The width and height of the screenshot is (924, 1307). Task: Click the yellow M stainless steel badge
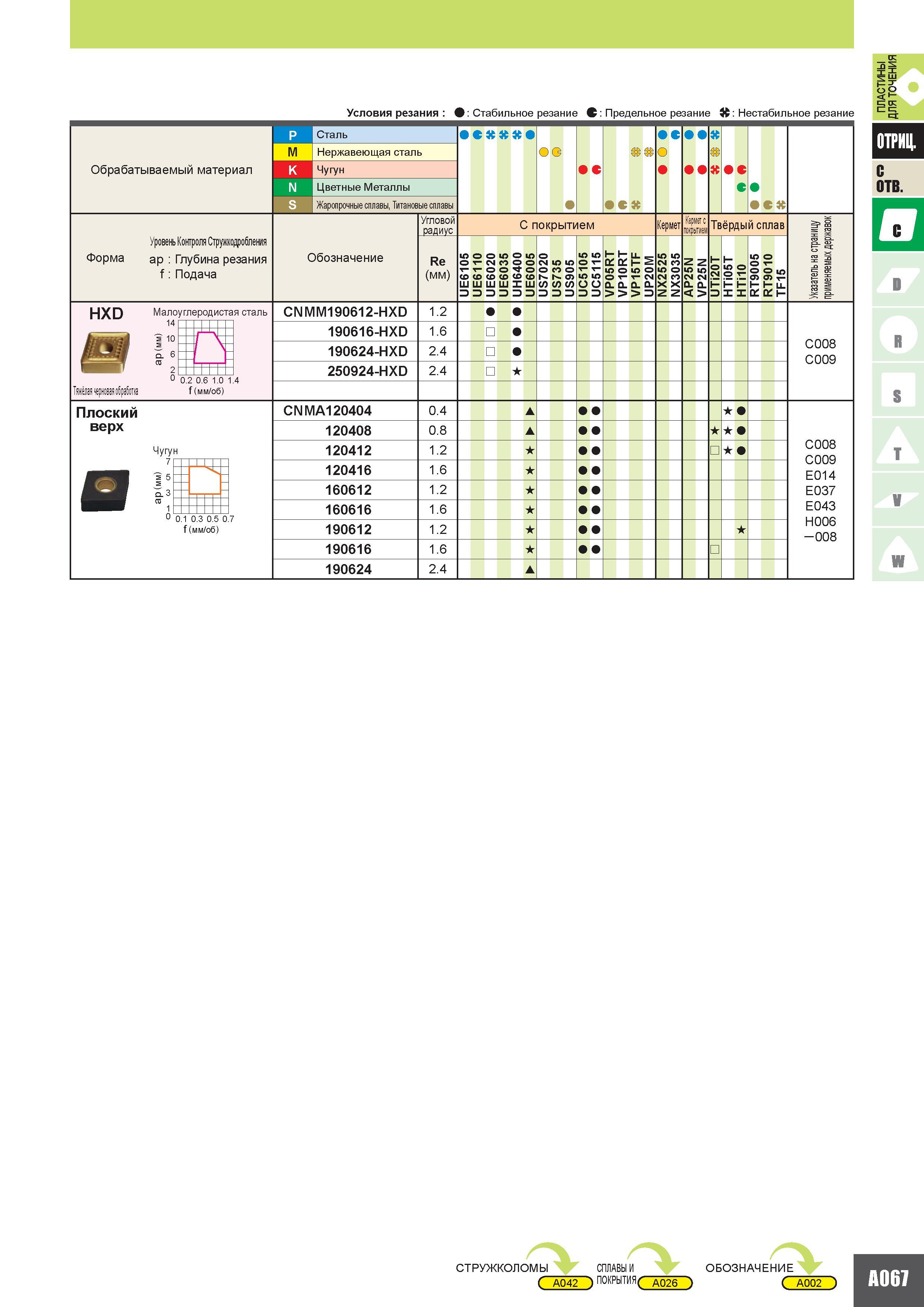pos(292,152)
